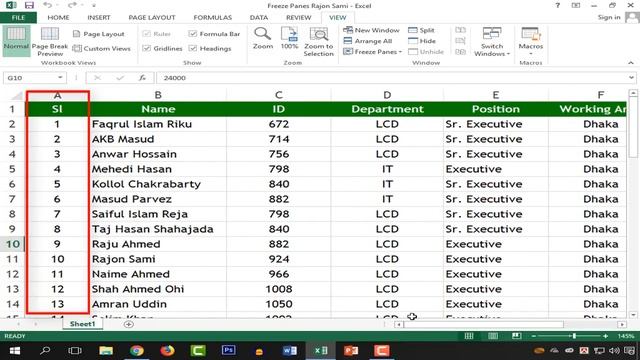Launch Firefox from the taskbar
Image resolution: width=640 pixels, height=360 pixels.
(x=167, y=350)
